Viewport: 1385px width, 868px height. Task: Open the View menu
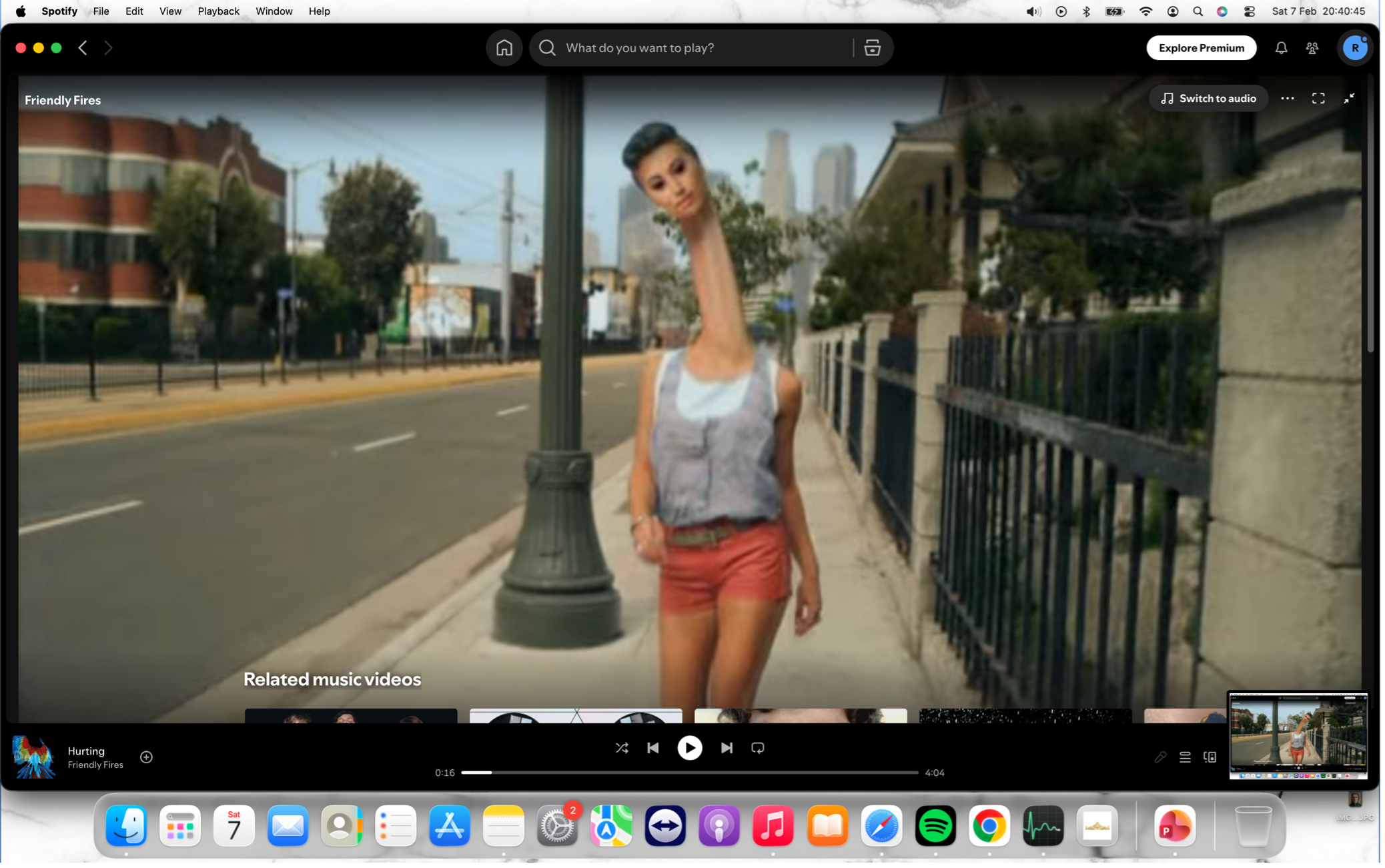tap(170, 11)
